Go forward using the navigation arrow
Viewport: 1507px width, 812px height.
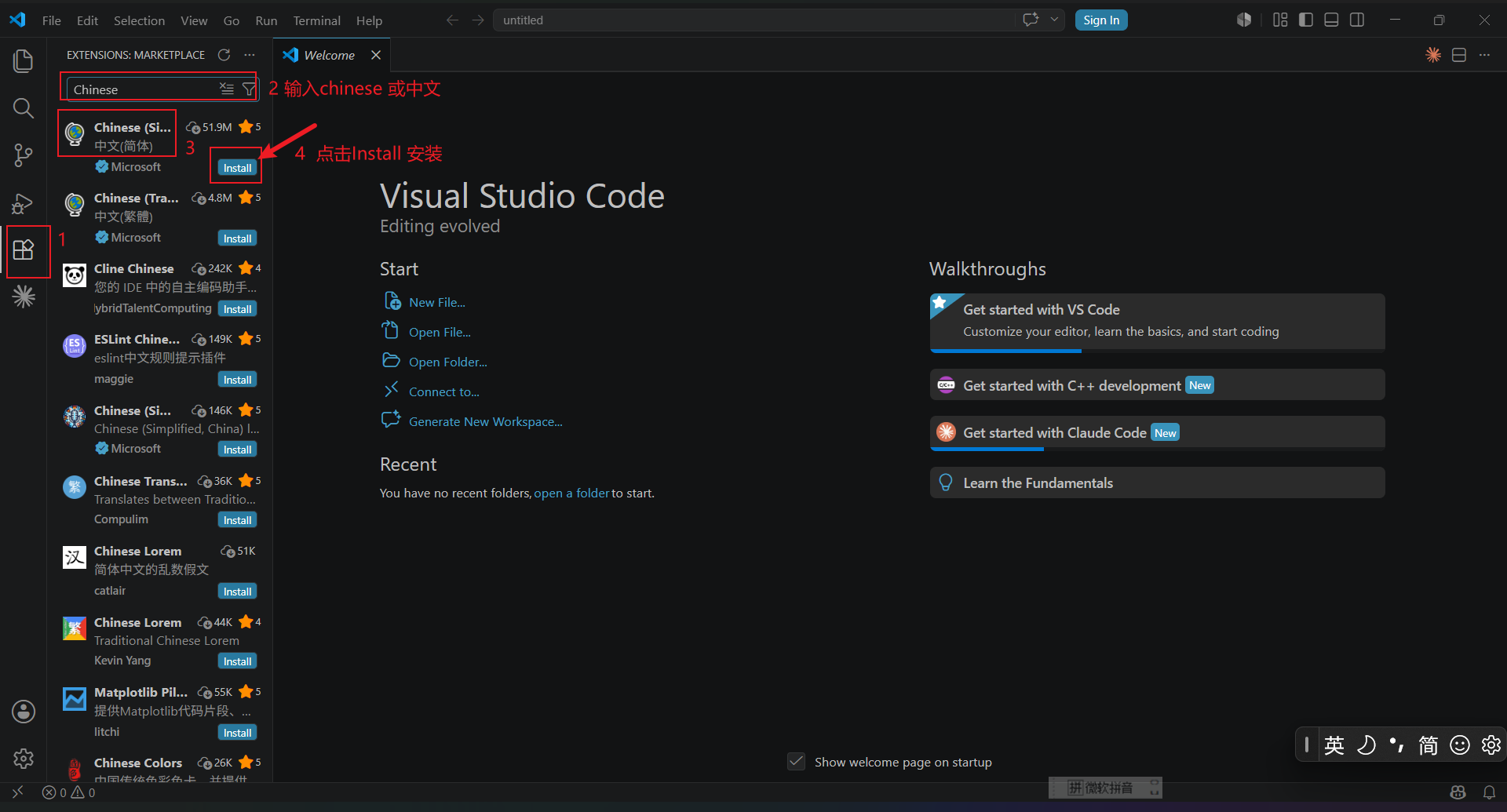(478, 20)
